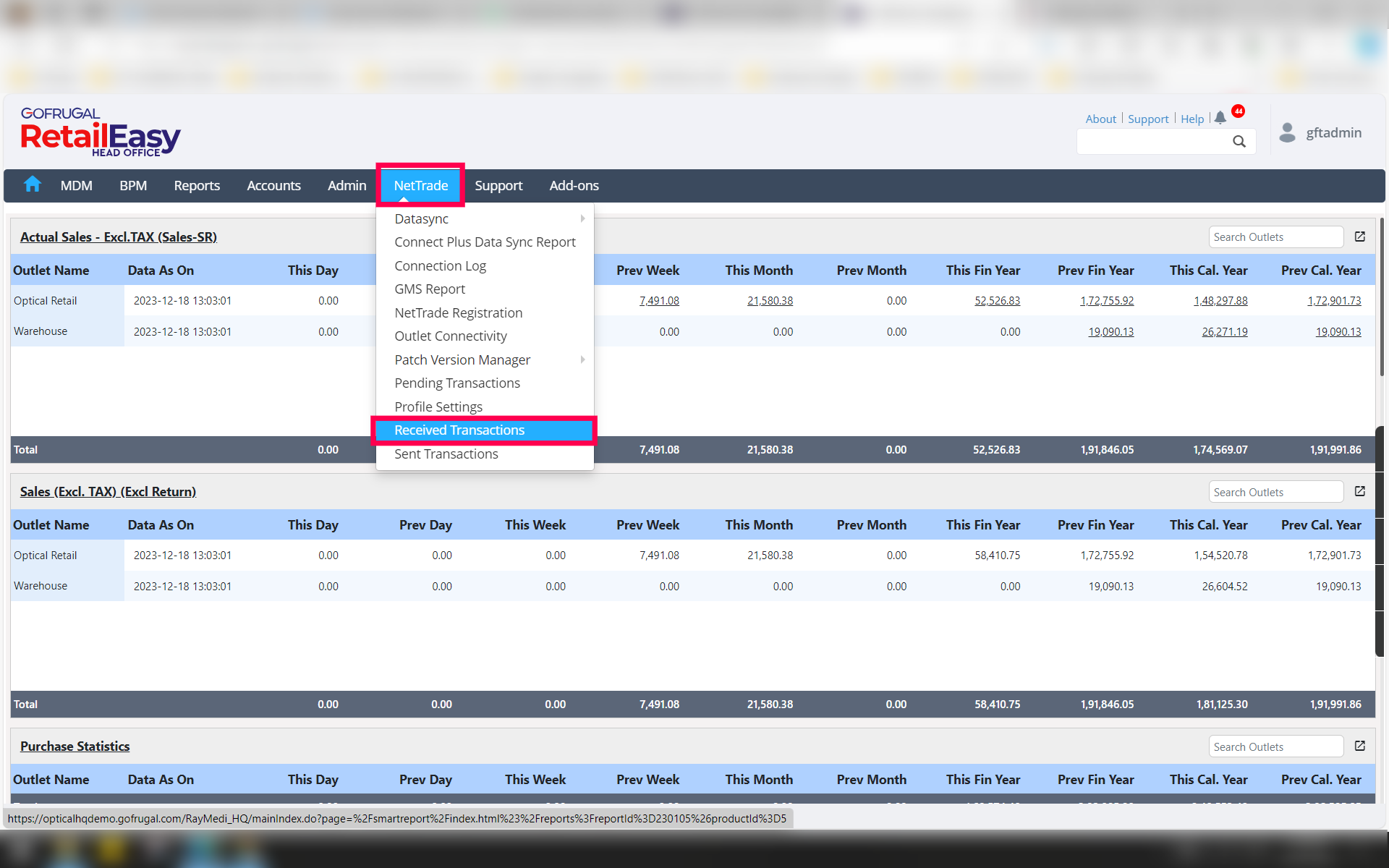The image size is (1389, 868).
Task: Expand the Patch Version Manager submenu
Action: pyautogui.click(x=582, y=359)
